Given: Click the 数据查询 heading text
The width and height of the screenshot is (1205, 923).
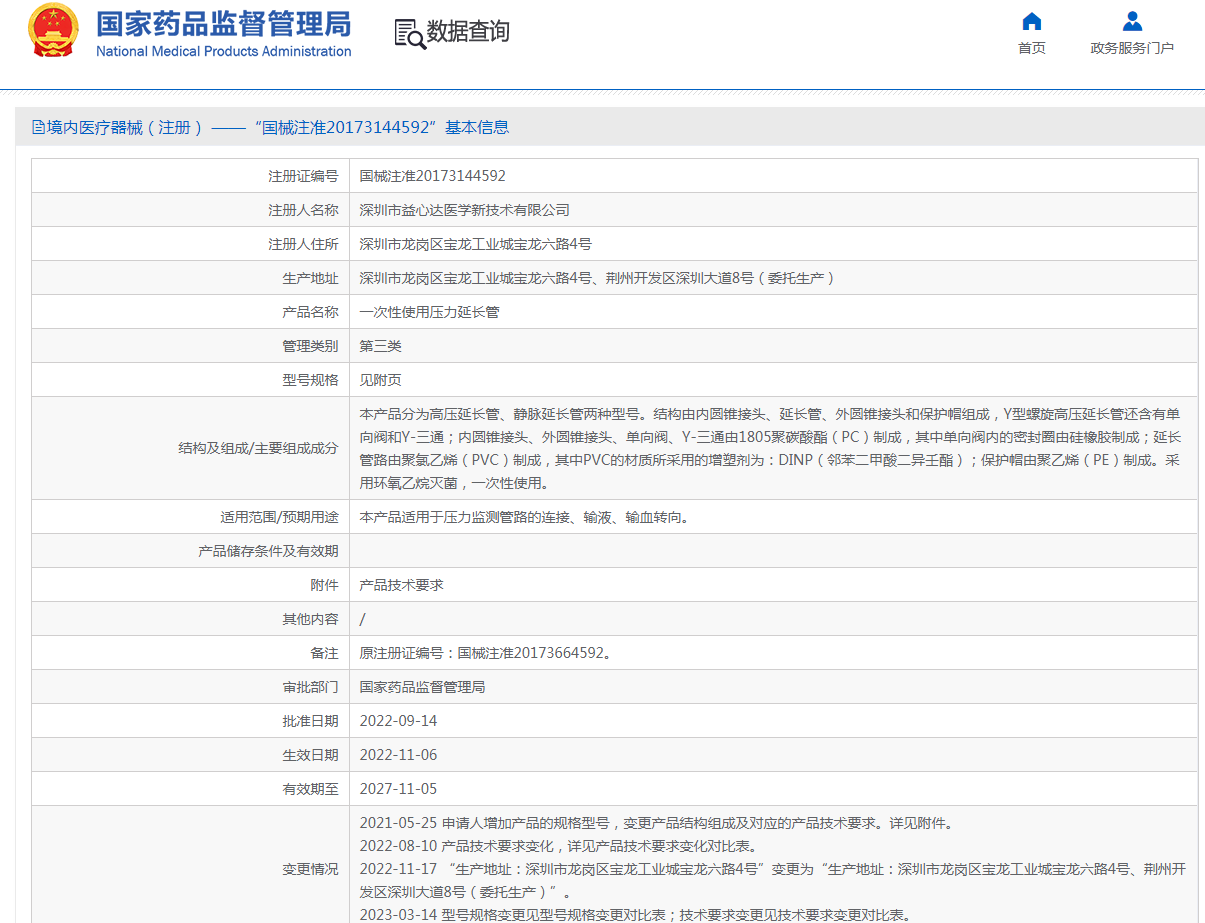Looking at the screenshot, I should click(468, 32).
